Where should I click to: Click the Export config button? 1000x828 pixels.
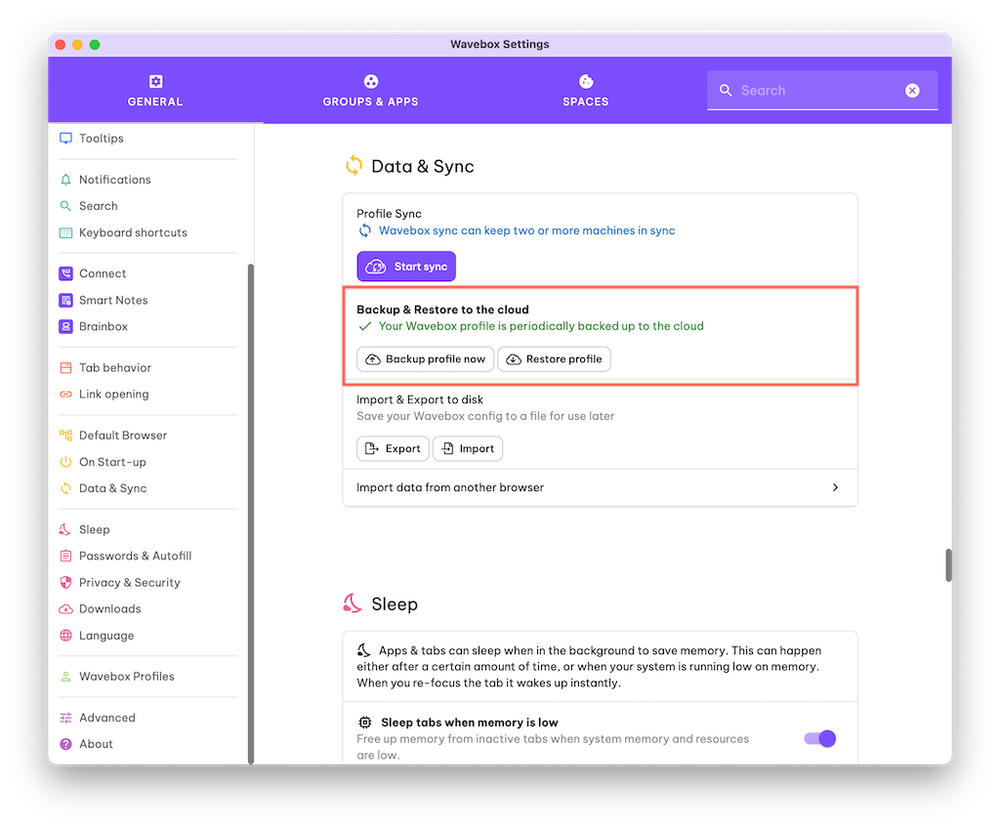(x=392, y=448)
